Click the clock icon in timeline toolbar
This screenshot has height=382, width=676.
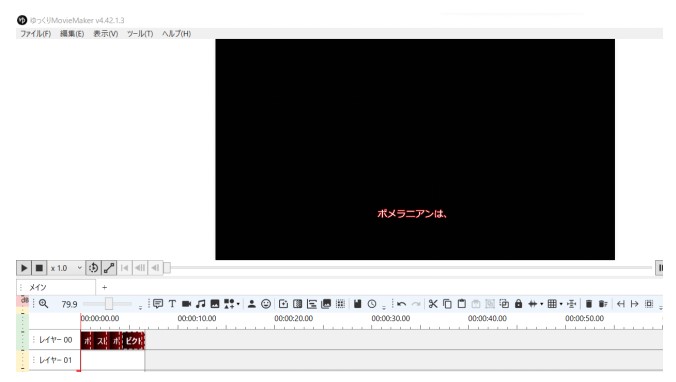(x=372, y=304)
